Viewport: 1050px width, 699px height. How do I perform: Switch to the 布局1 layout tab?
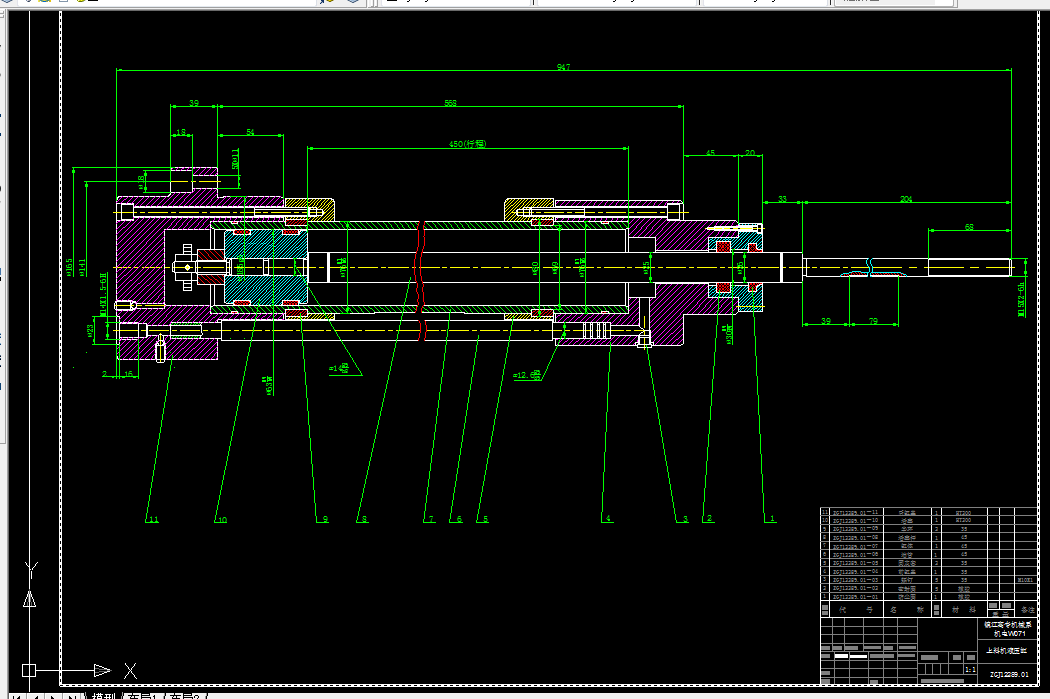click(x=141, y=696)
